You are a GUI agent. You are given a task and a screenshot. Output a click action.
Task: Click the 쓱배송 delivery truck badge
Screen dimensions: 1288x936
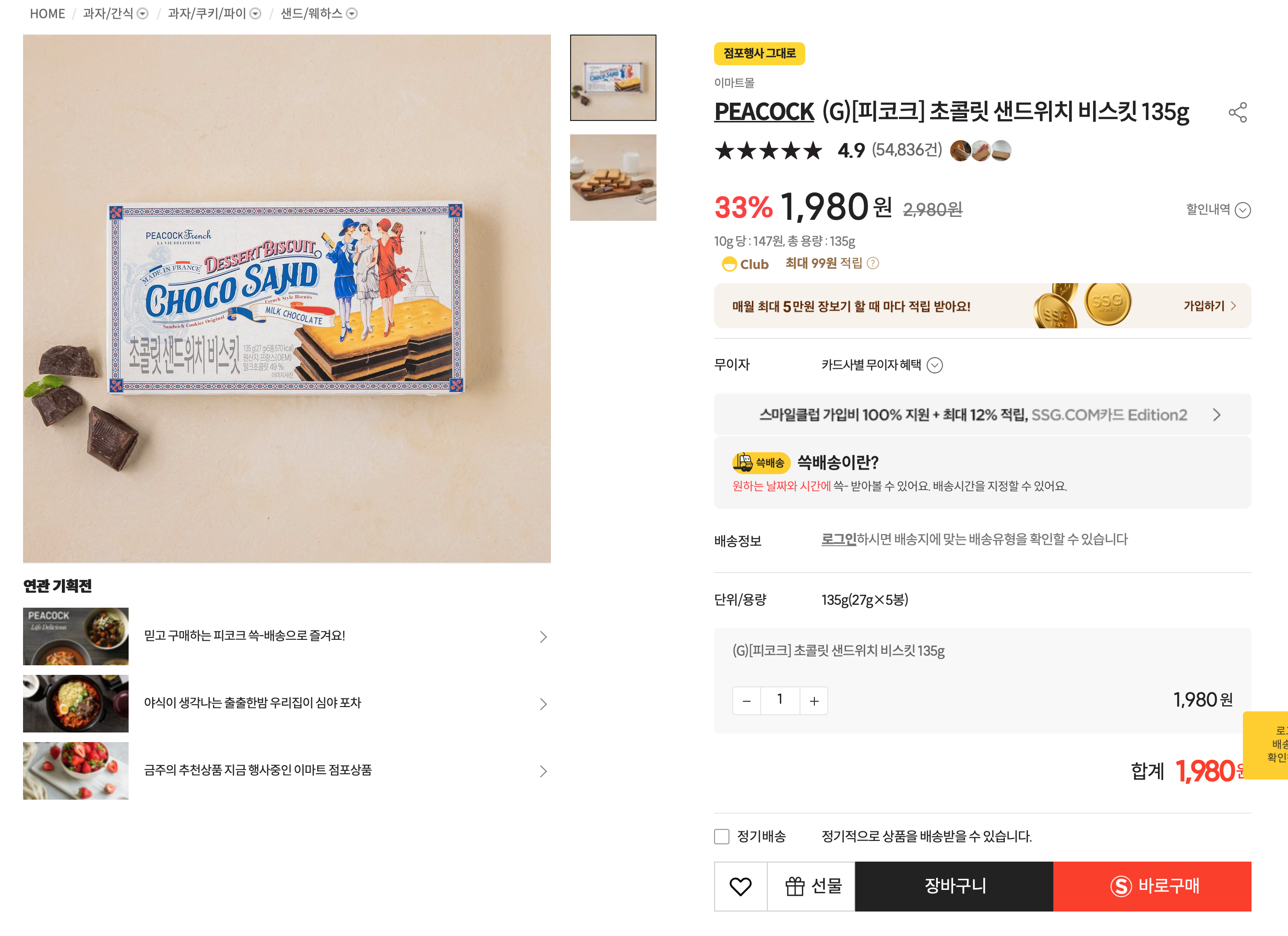(x=761, y=463)
